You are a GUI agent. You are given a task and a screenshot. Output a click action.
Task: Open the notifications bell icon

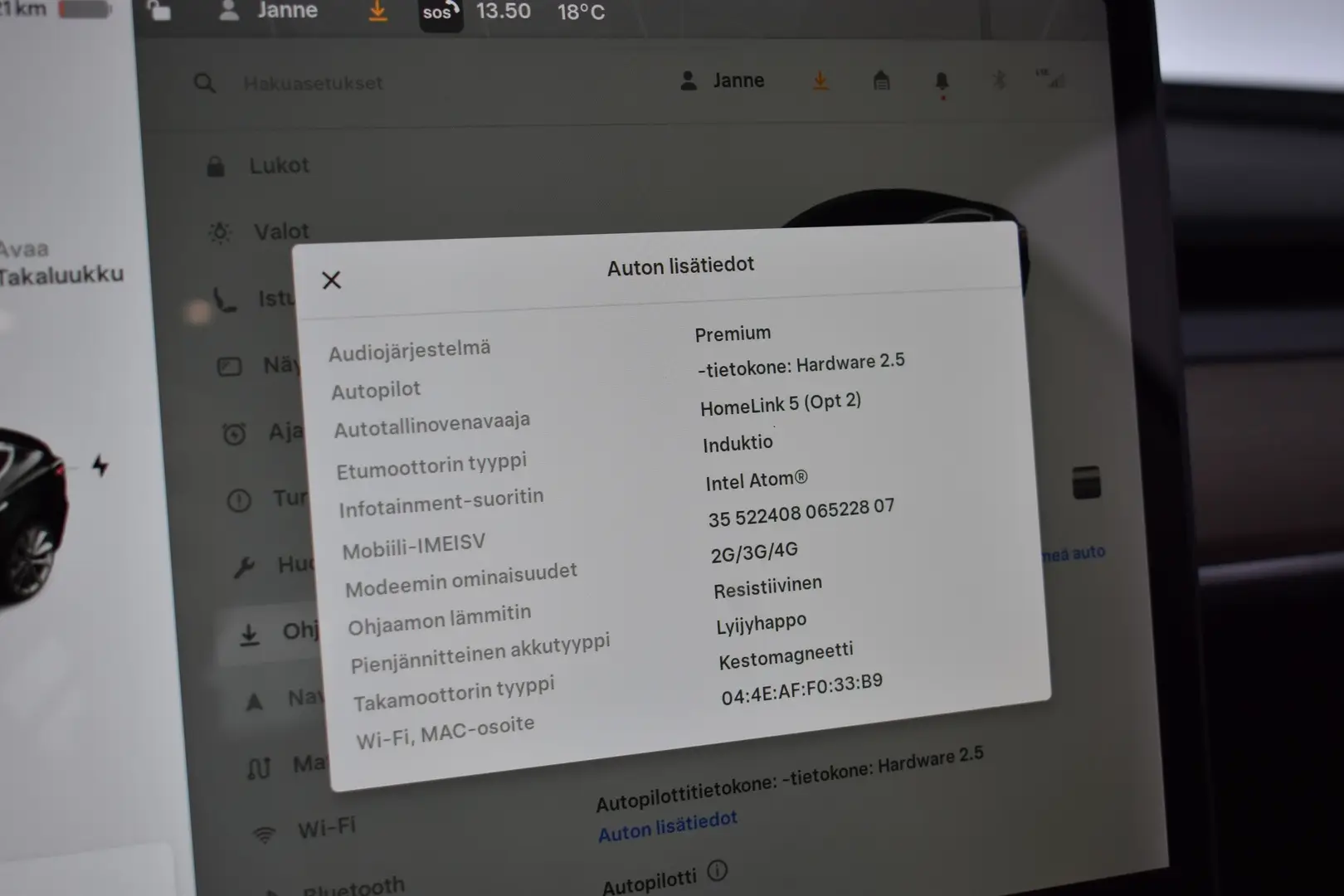point(942,82)
